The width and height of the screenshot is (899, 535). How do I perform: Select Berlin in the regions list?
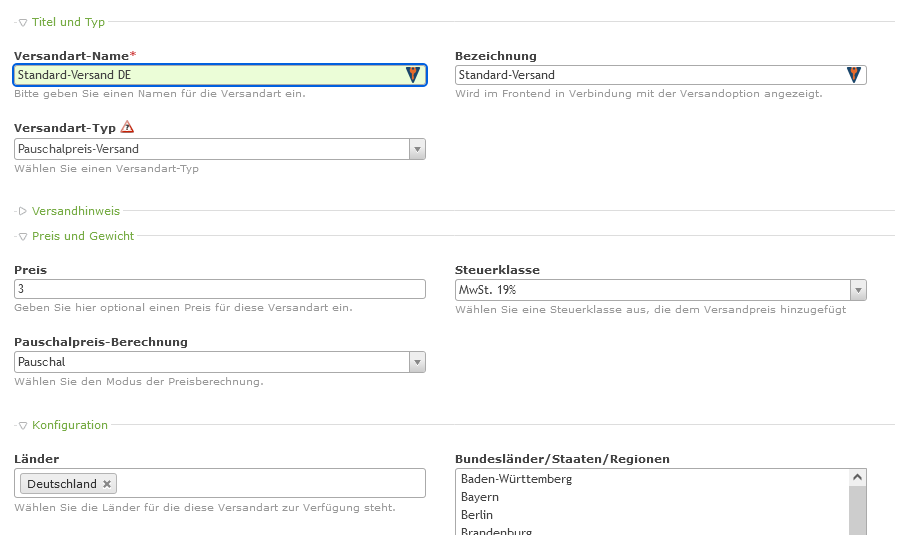pos(477,515)
